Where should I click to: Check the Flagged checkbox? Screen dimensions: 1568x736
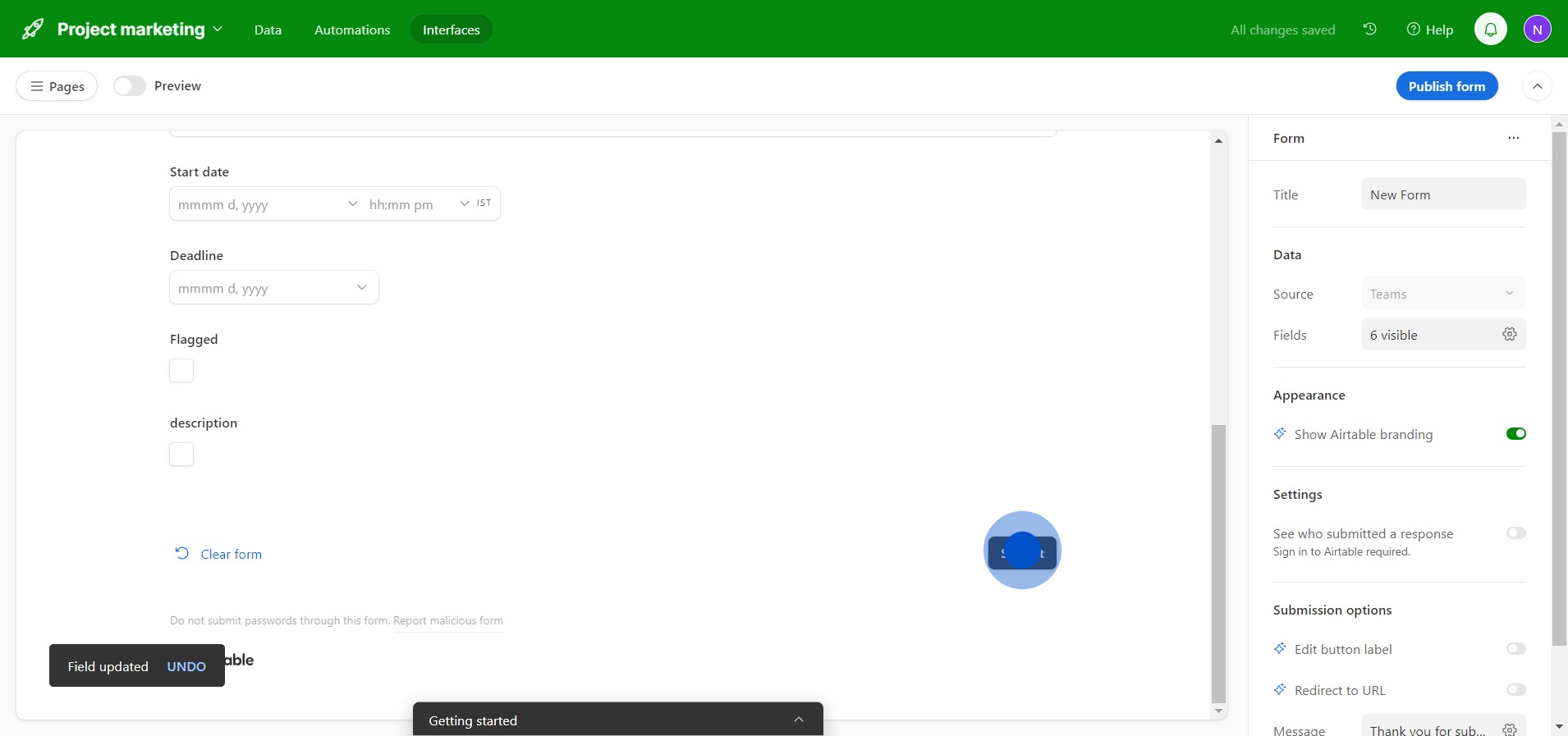[181, 371]
